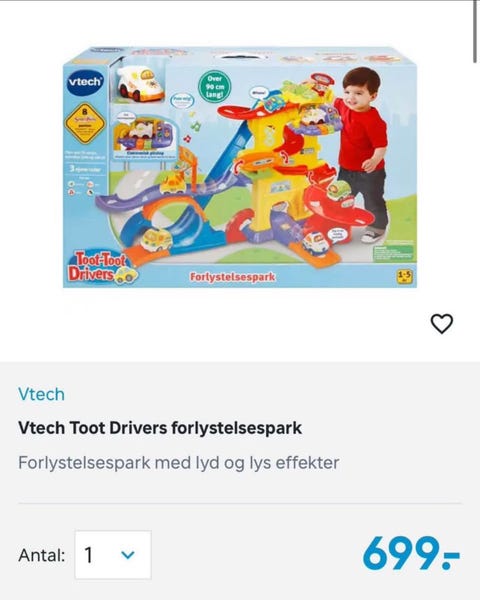Click the scrollbar thumb at top right

coord(475,31)
